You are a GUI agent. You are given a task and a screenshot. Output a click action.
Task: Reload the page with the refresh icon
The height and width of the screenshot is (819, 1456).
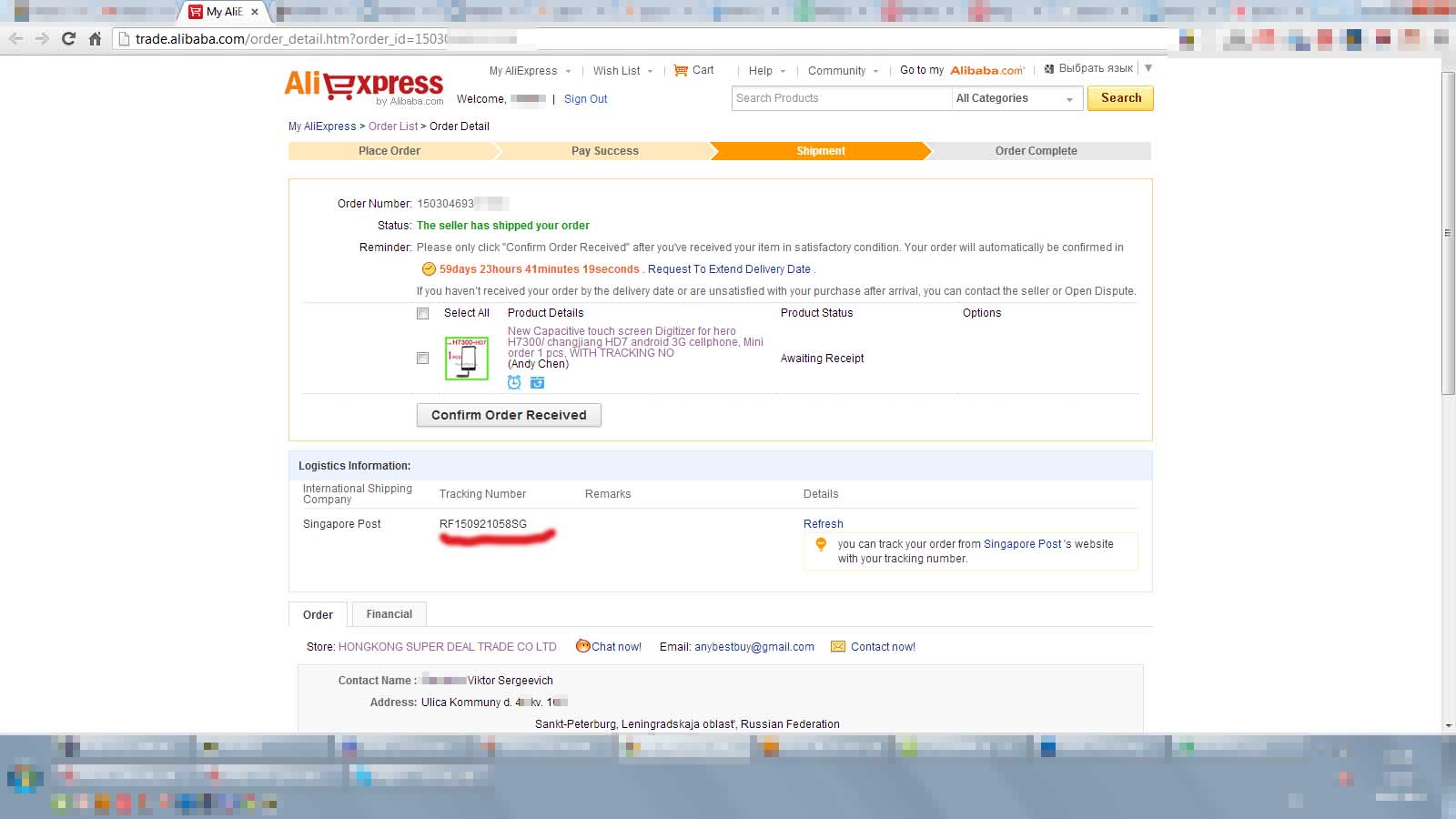click(x=68, y=38)
